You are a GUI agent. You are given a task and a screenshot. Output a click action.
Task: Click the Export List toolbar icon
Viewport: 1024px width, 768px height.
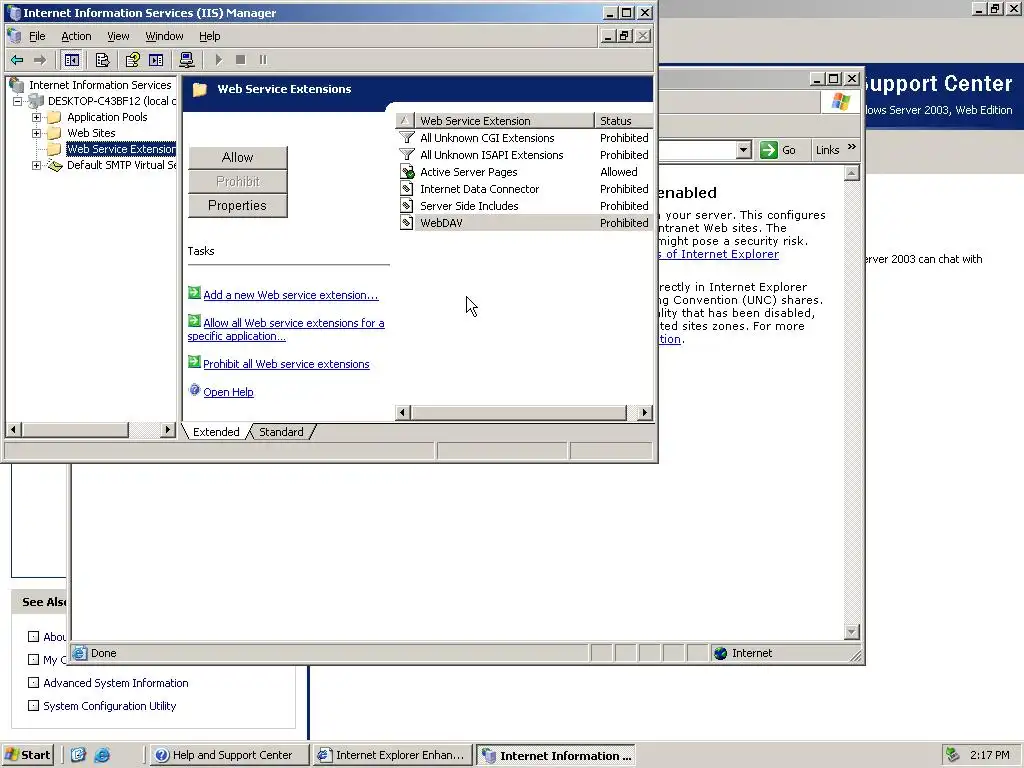[x=103, y=60]
